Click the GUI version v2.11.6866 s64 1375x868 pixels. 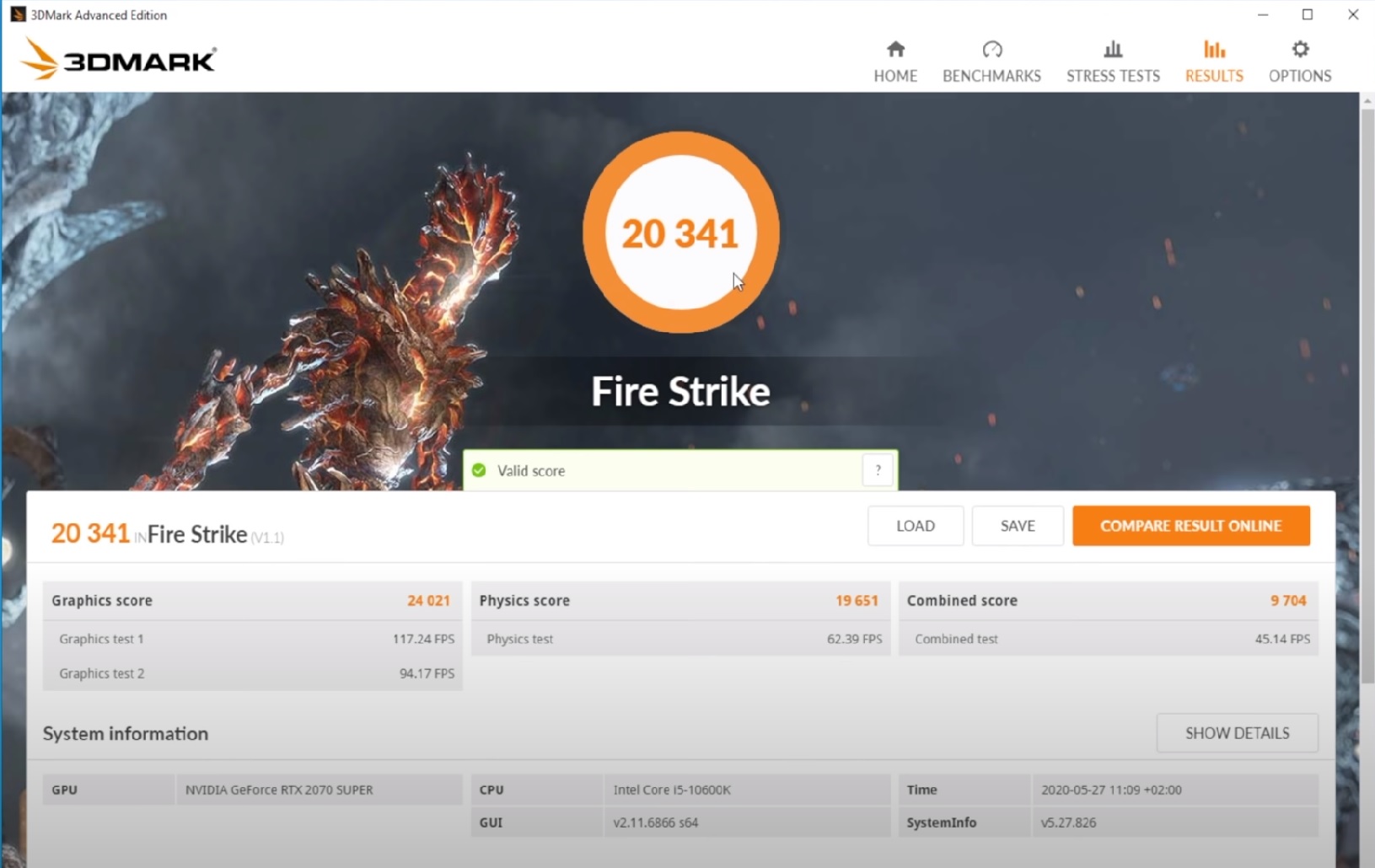(656, 822)
